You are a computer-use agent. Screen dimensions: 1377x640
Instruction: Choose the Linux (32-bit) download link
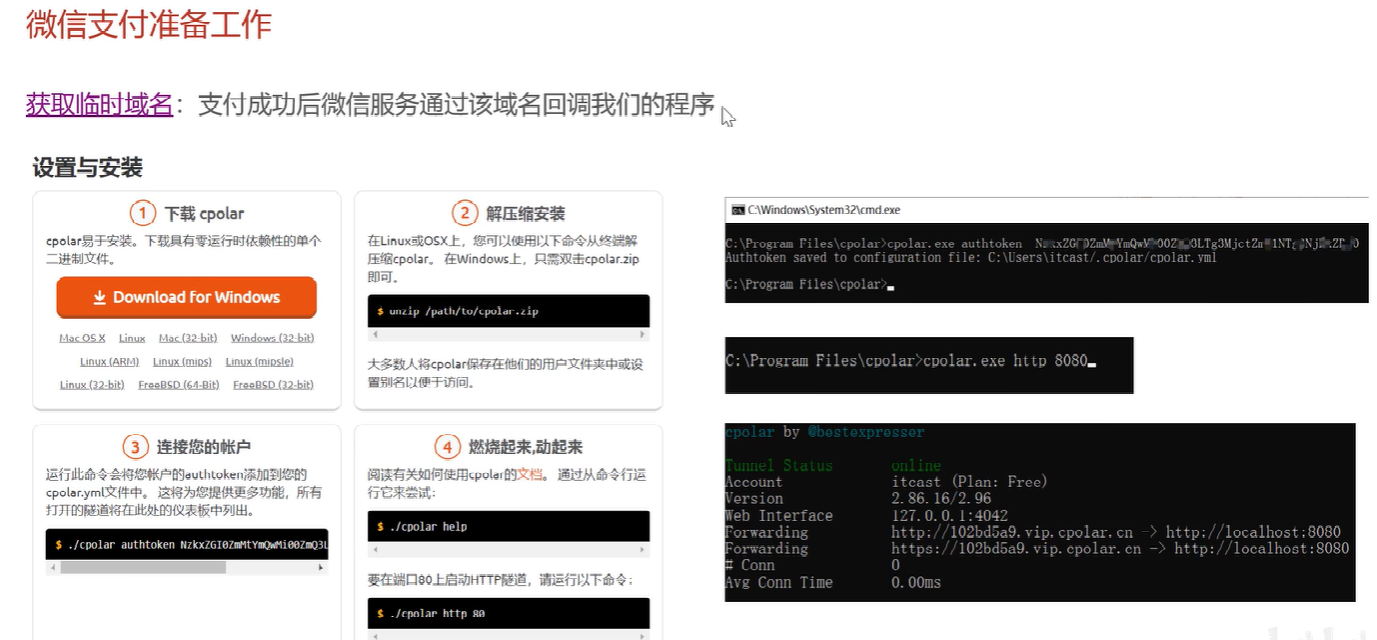(x=92, y=384)
